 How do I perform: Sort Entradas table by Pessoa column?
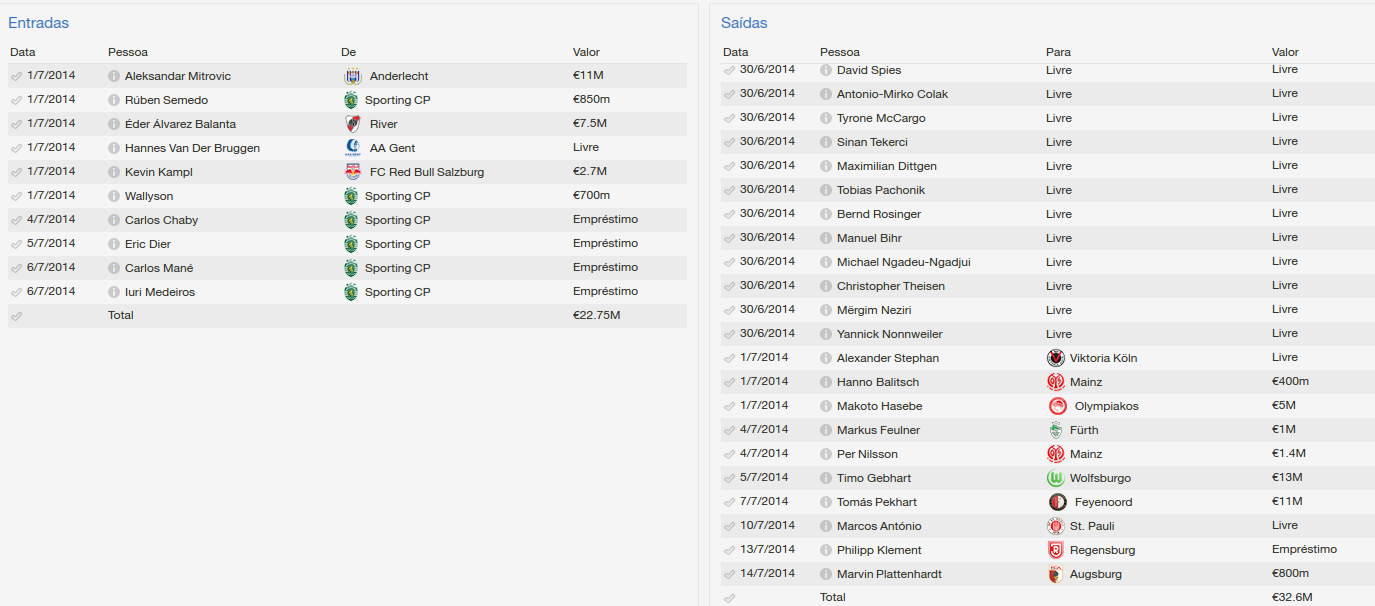(x=128, y=52)
